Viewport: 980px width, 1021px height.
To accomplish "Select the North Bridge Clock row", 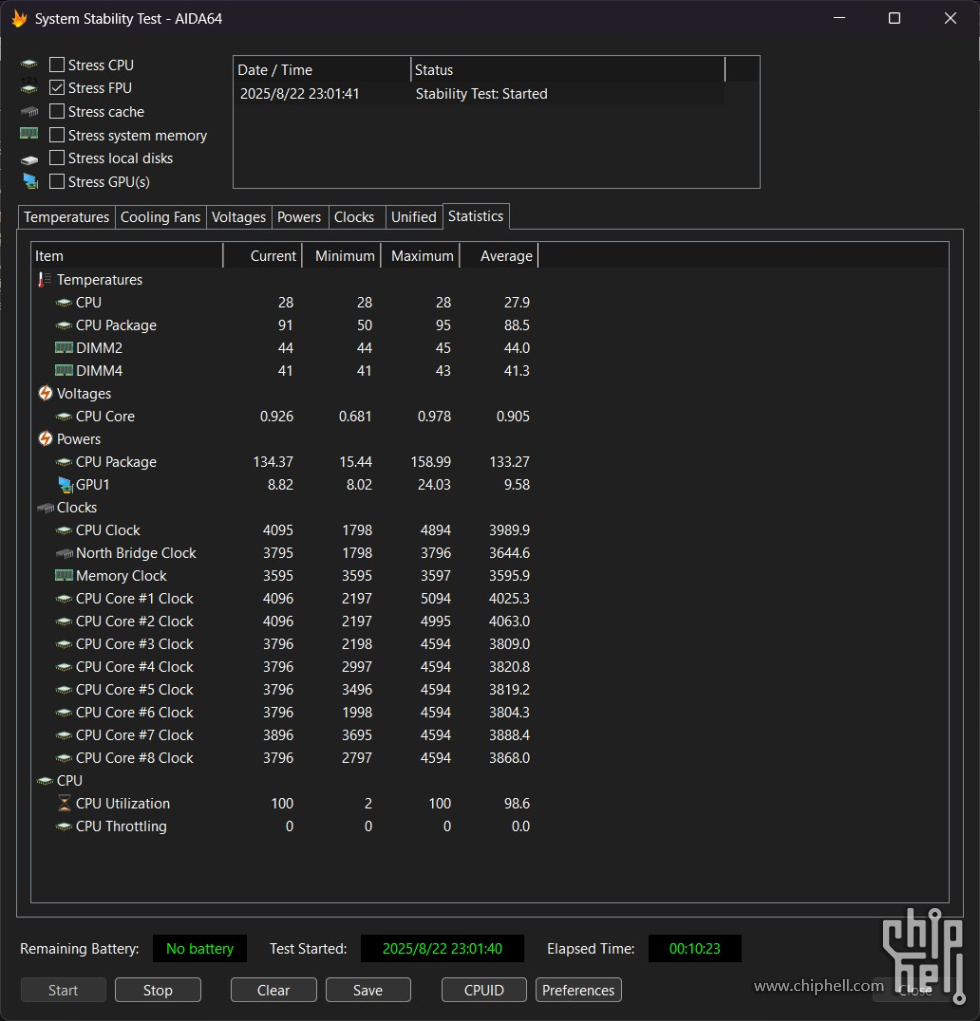I will tap(283, 553).
